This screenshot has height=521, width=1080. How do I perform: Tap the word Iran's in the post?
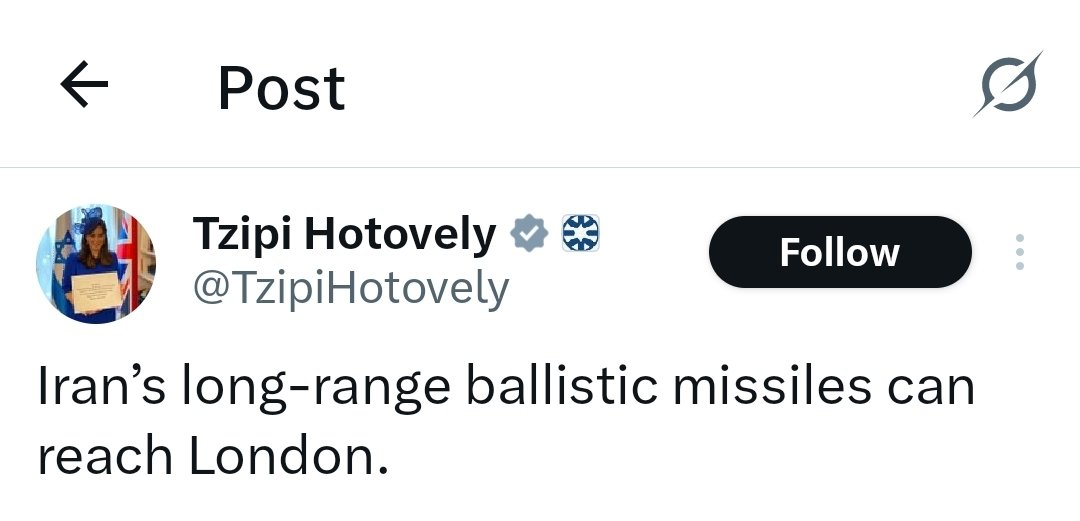pos(101,387)
